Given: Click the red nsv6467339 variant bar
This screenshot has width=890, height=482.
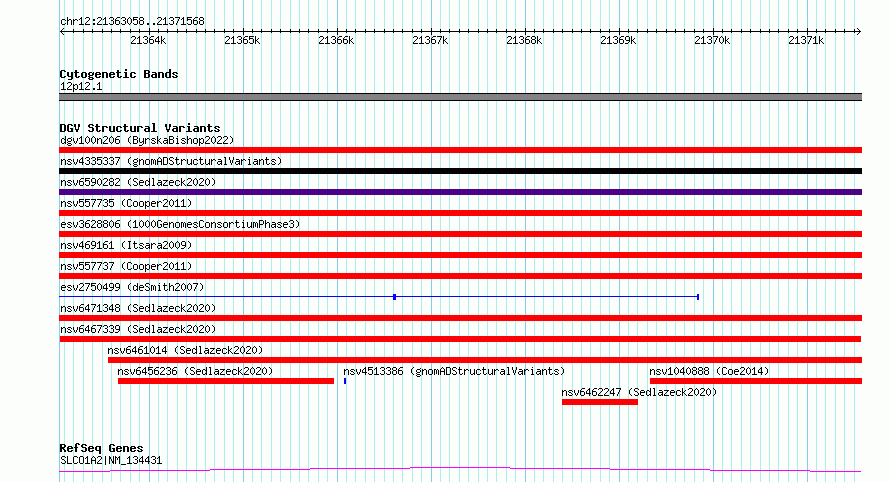Looking at the screenshot, I should [460, 339].
